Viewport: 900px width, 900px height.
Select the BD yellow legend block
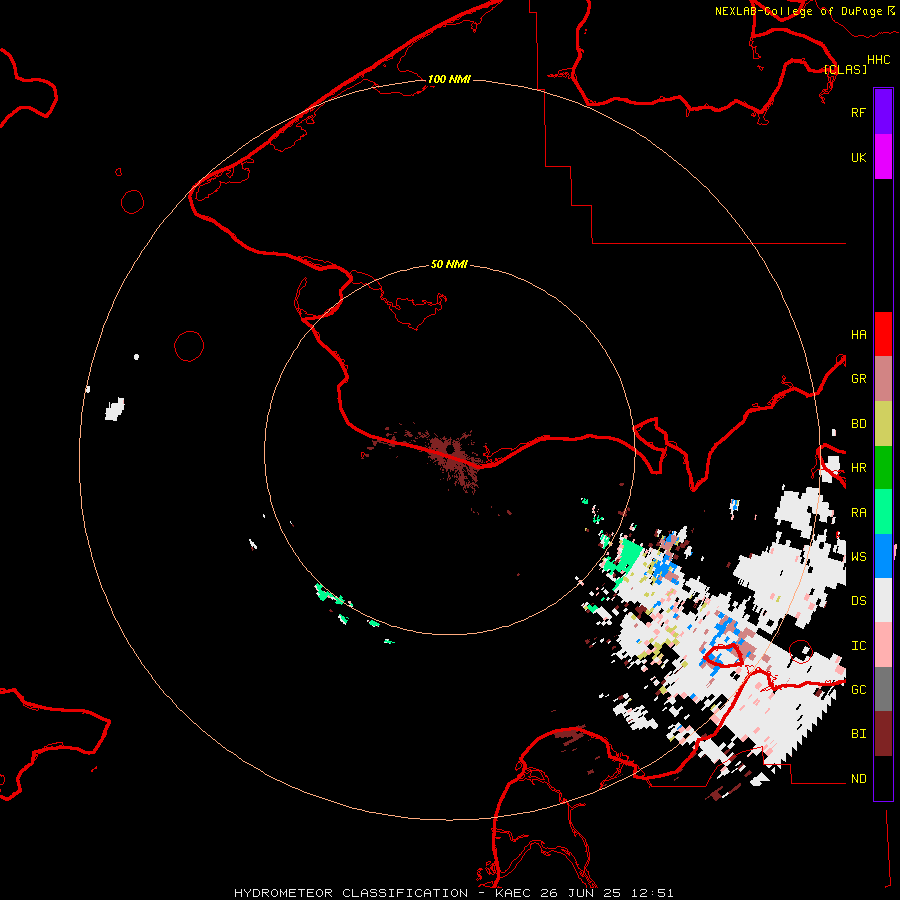pos(883,423)
